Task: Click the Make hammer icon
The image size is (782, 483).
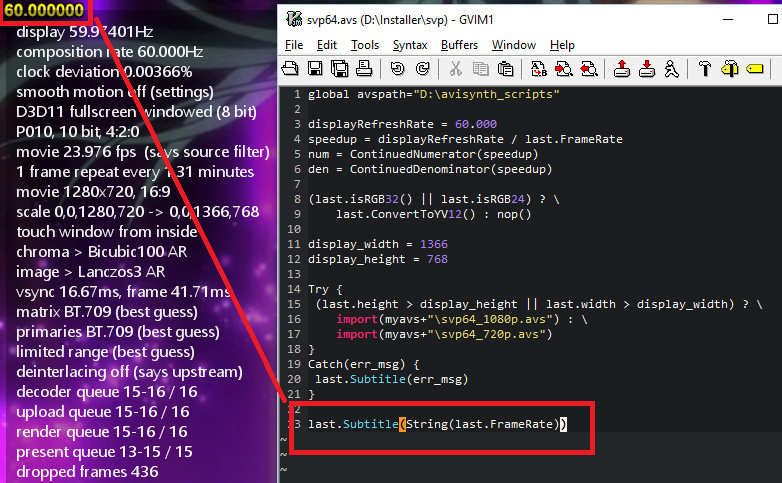Action: pos(704,69)
